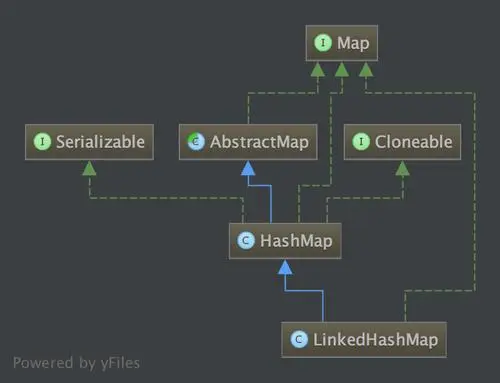500x383 pixels.
Task: Select the Serializable node label
Action: tap(100, 142)
